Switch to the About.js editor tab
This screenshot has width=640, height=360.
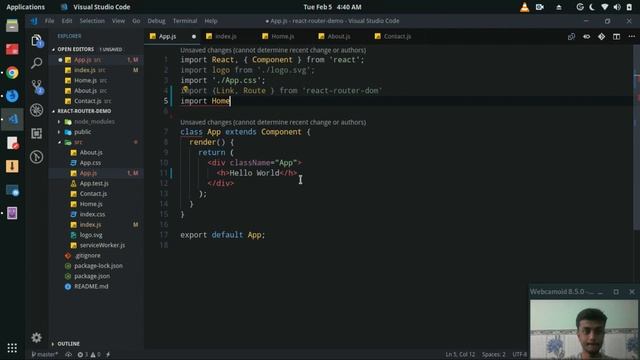point(339,36)
